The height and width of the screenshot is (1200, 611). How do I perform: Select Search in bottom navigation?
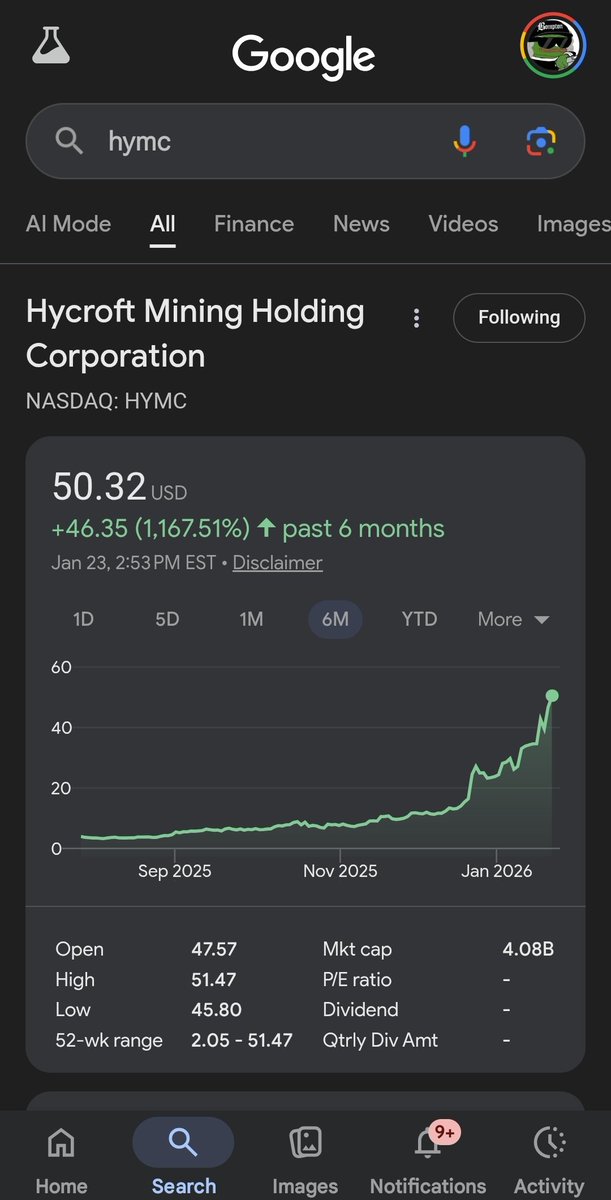[x=183, y=1160]
